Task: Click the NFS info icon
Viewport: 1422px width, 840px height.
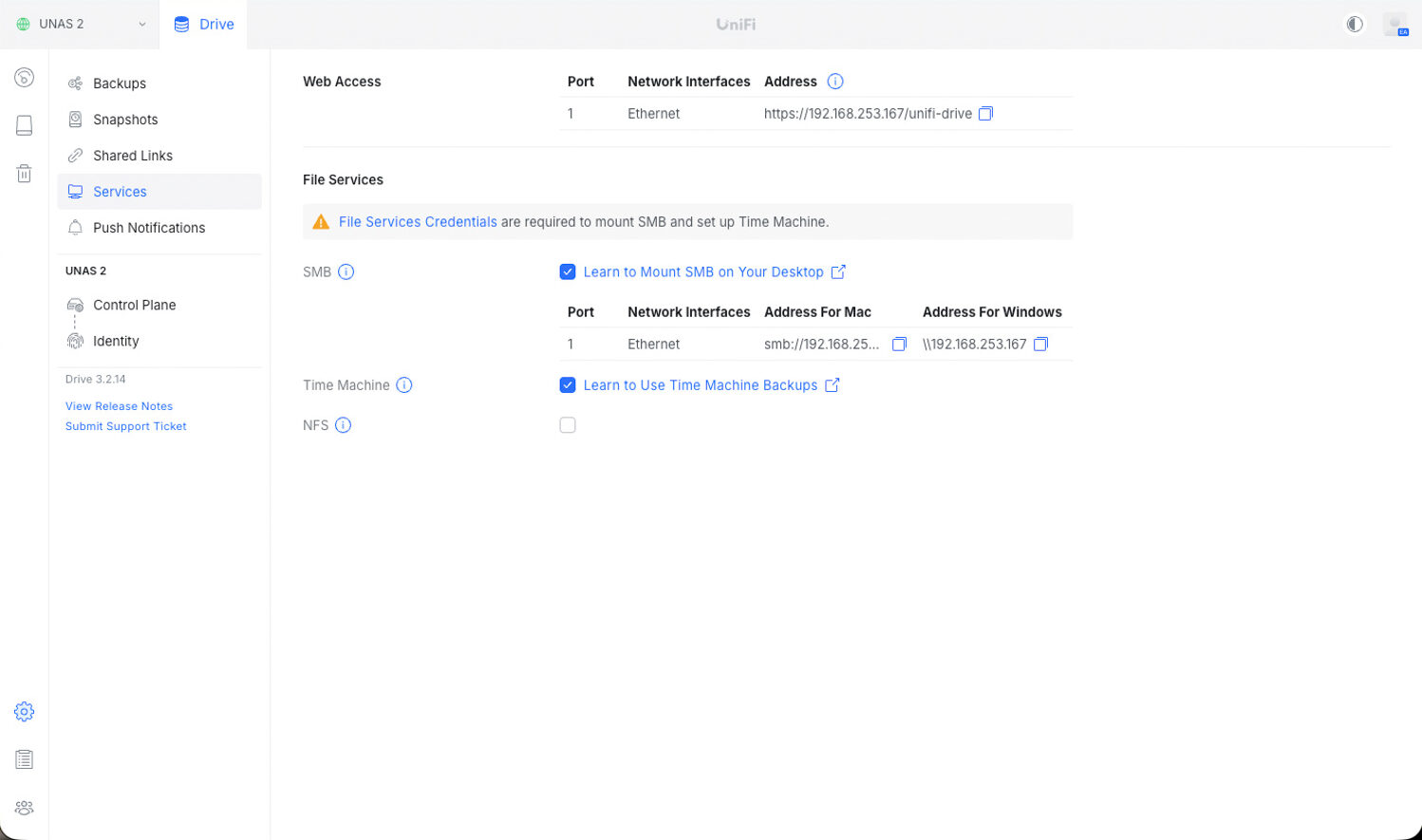Action: pyautogui.click(x=344, y=425)
